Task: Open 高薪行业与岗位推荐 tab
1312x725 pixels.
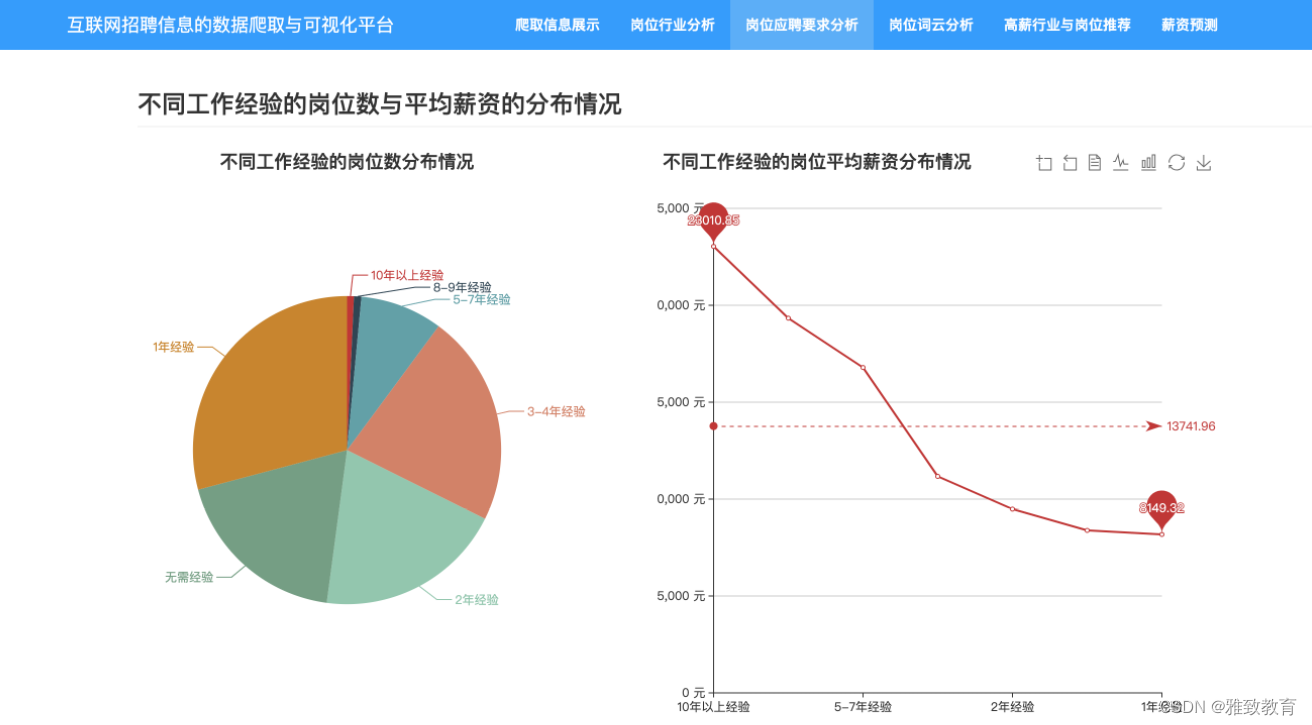Action: (1067, 25)
